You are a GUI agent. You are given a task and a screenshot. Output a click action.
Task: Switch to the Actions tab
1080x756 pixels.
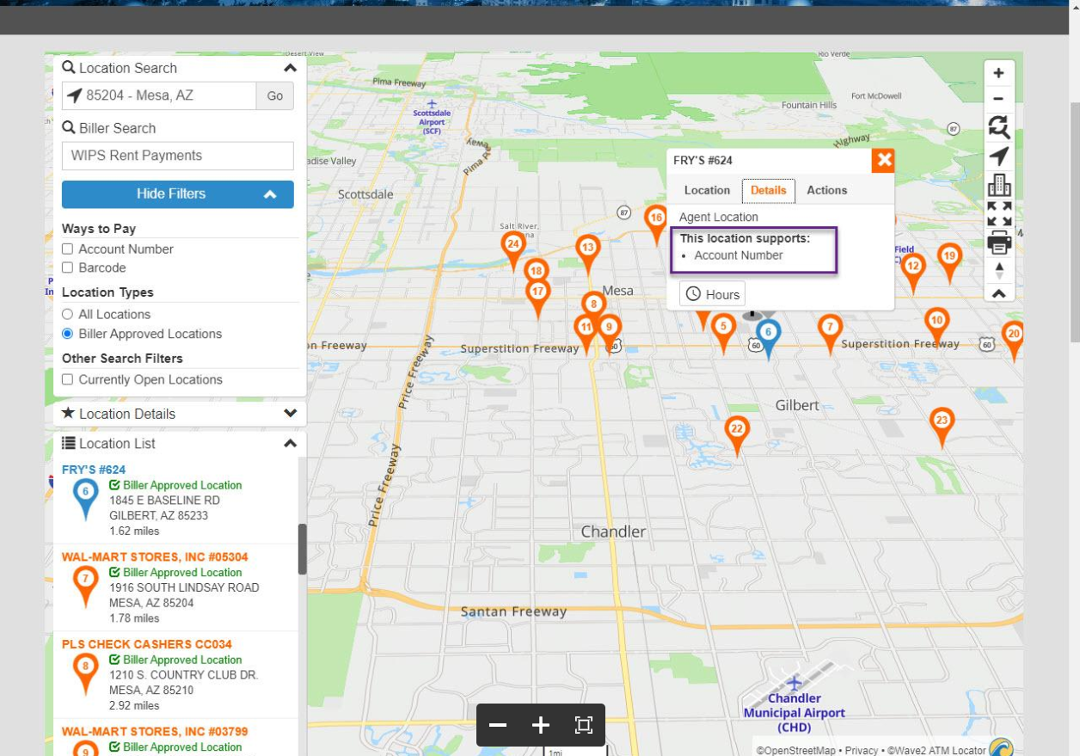pos(827,190)
